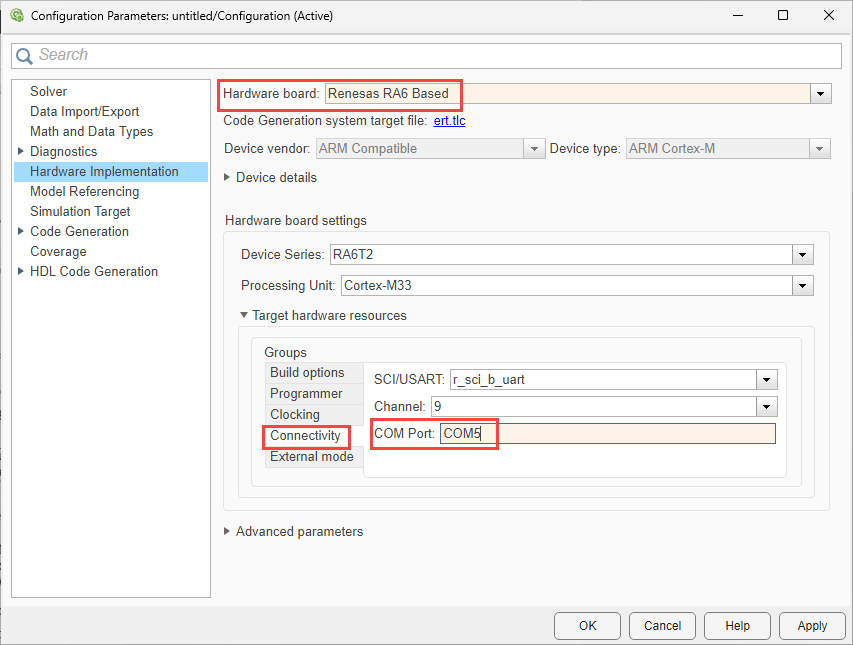Image resolution: width=853 pixels, height=645 pixels.
Task: Select Build options group
Action: pyautogui.click(x=307, y=372)
